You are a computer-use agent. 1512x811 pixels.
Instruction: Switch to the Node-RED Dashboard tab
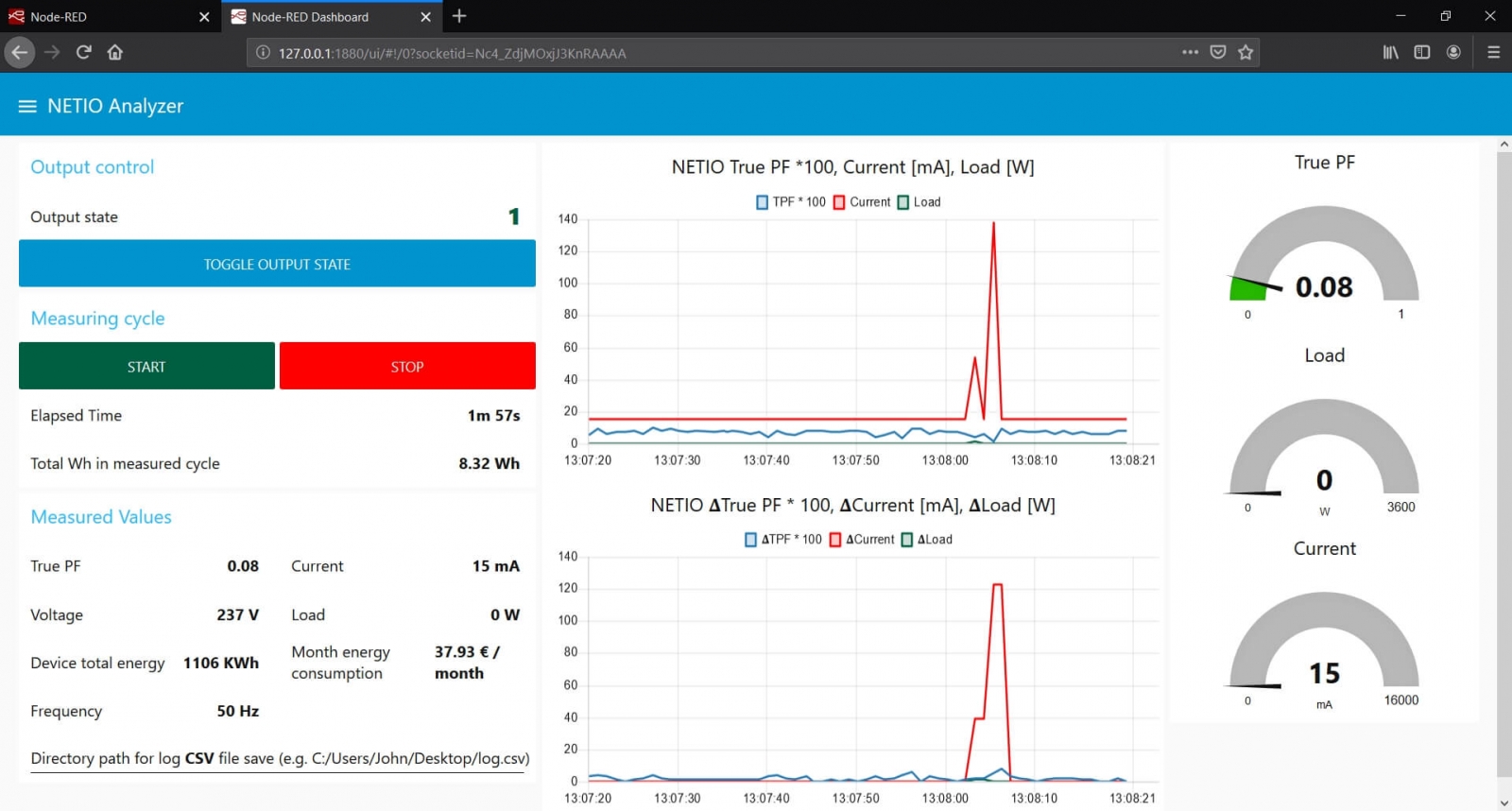point(332,17)
